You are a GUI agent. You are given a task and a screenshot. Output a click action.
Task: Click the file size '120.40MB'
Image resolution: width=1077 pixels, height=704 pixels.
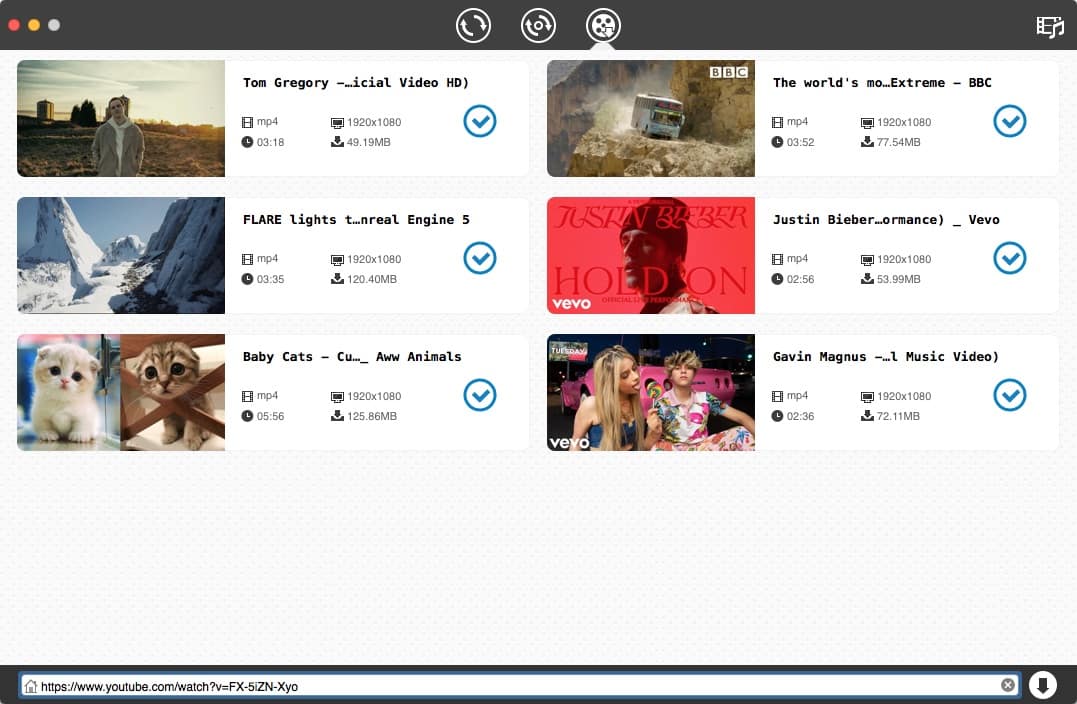[372, 279]
